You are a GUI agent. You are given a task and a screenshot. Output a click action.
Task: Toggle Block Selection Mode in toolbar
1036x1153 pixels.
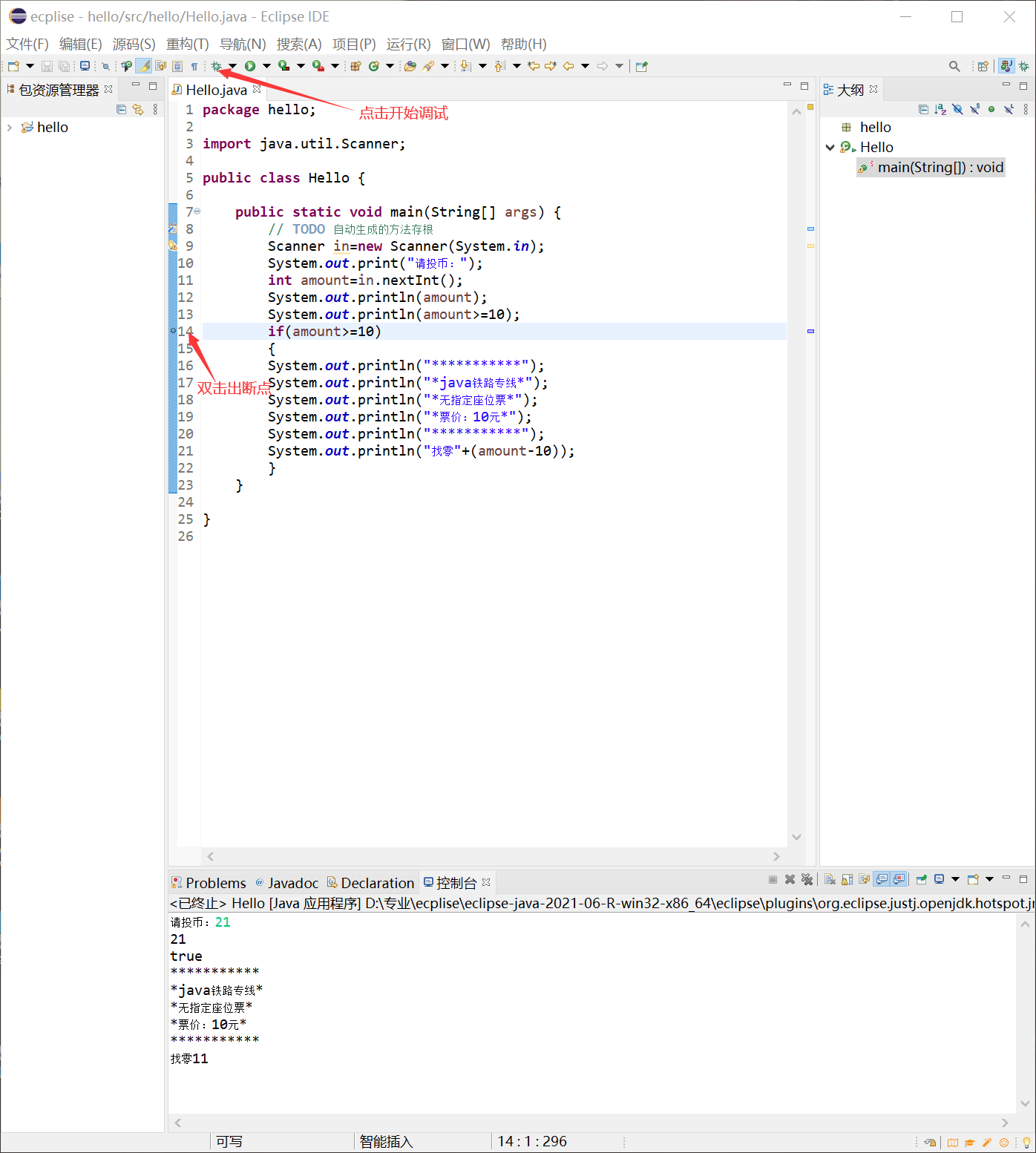click(177, 66)
